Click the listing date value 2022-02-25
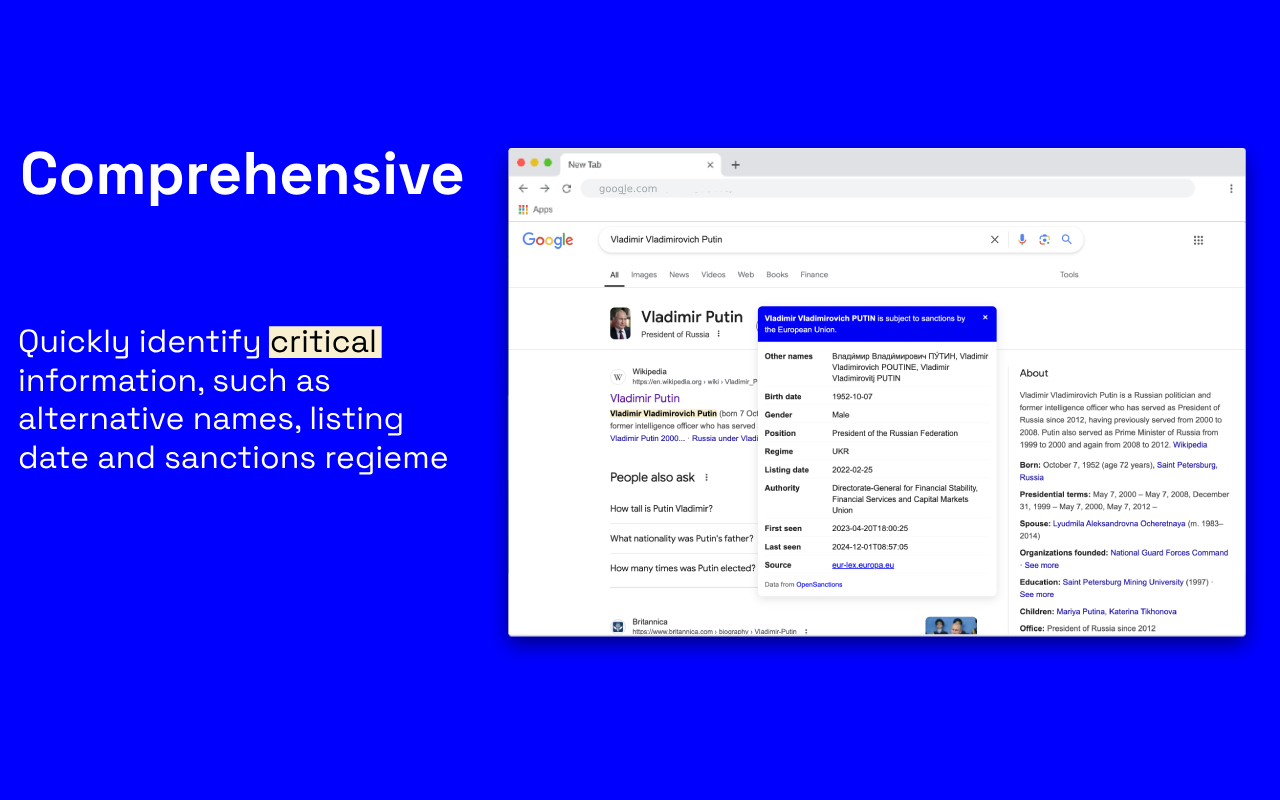This screenshot has height=800, width=1280. coord(852,470)
